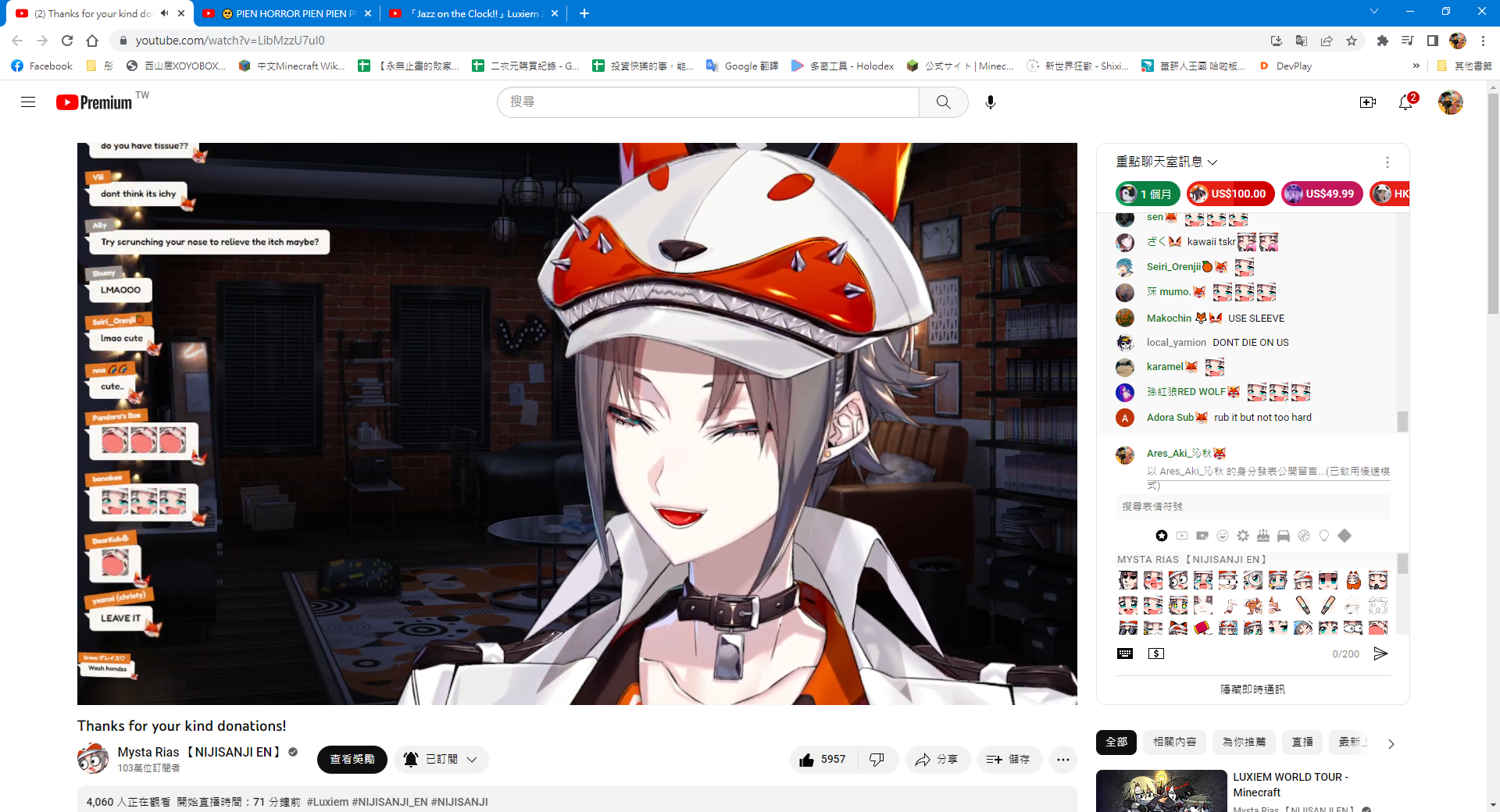Select the smiley faces emoji category
Screen dimensions: 1500x812
click(x=1223, y=536)
